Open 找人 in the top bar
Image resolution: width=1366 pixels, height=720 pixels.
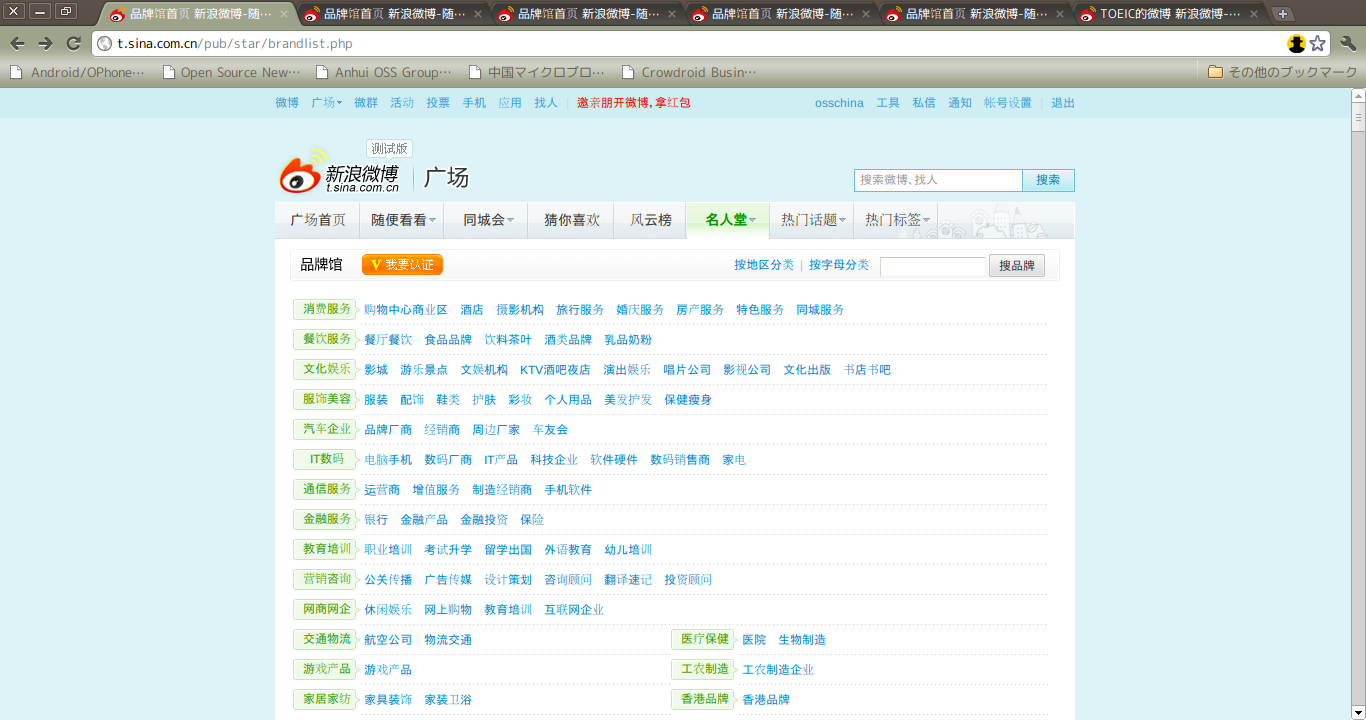coord(546,103)
